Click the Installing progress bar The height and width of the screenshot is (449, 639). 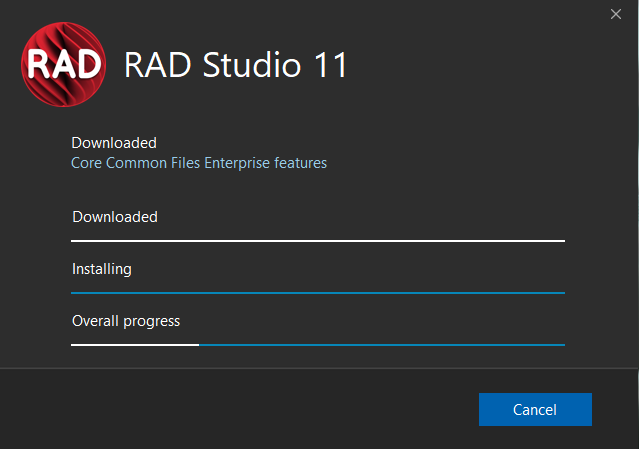[318, 293]
